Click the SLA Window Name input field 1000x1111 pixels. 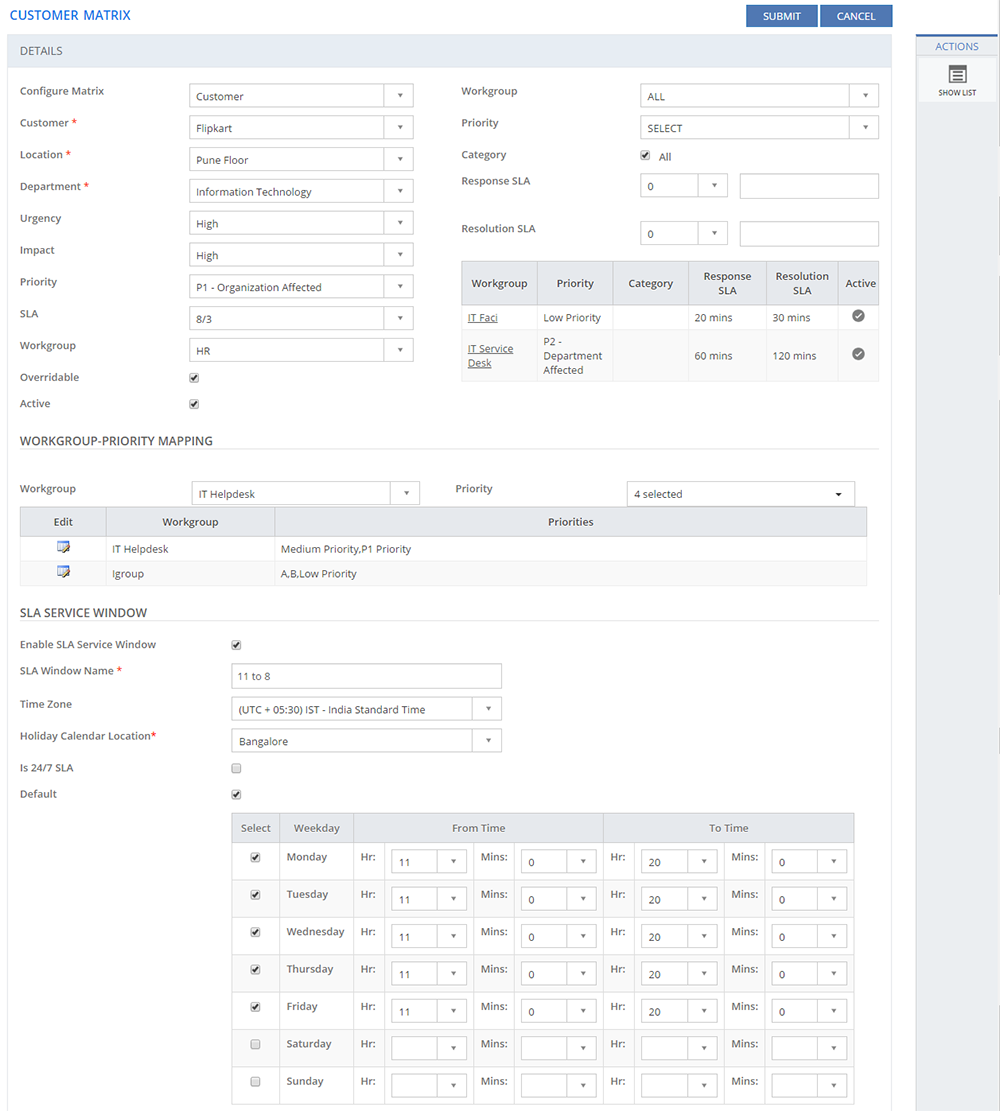click(x=366, y=676)
